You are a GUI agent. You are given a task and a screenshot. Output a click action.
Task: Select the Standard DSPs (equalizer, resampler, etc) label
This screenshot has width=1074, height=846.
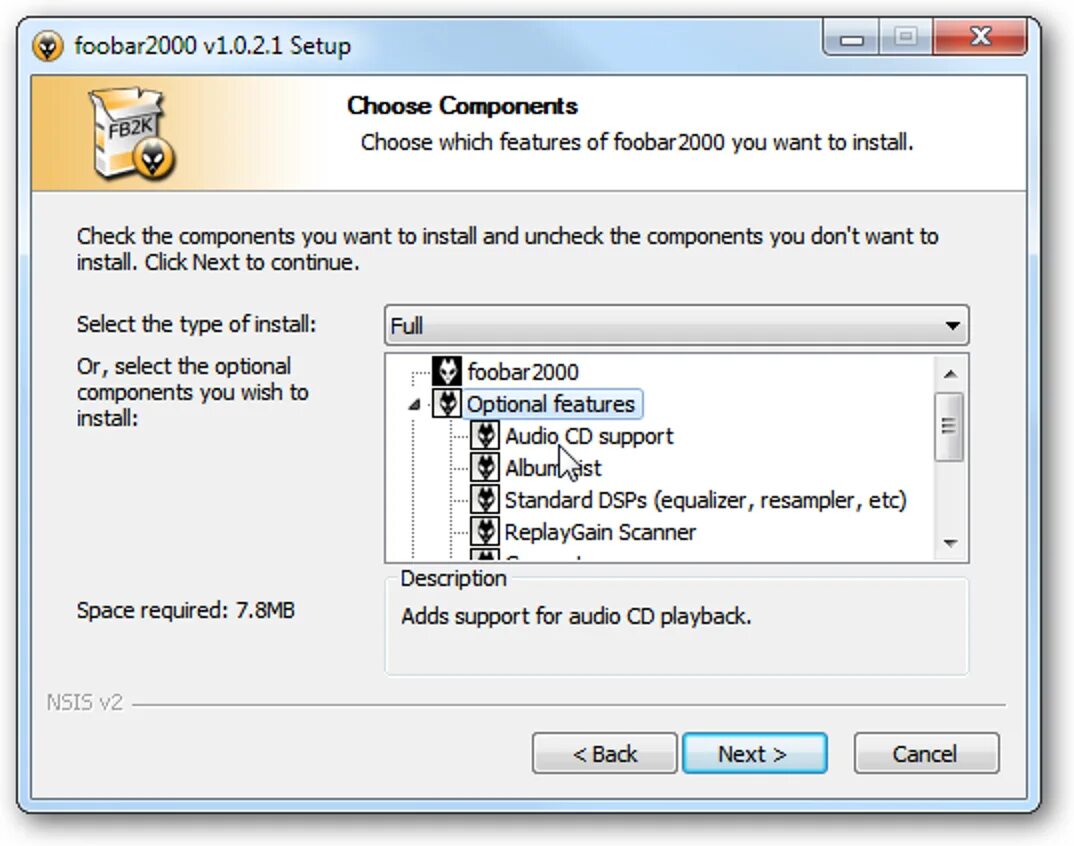coord(705,500)
